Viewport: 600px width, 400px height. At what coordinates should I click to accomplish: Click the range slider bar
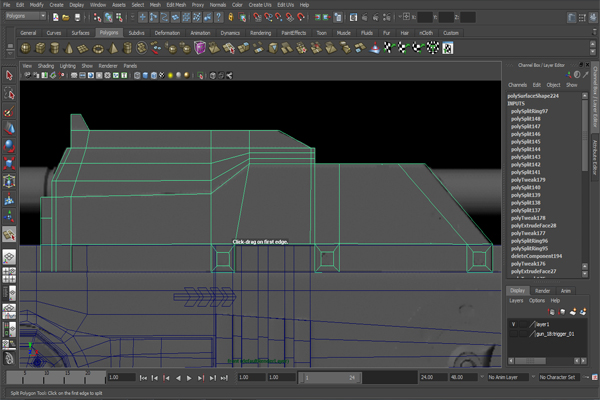click(x=330, y=378)
